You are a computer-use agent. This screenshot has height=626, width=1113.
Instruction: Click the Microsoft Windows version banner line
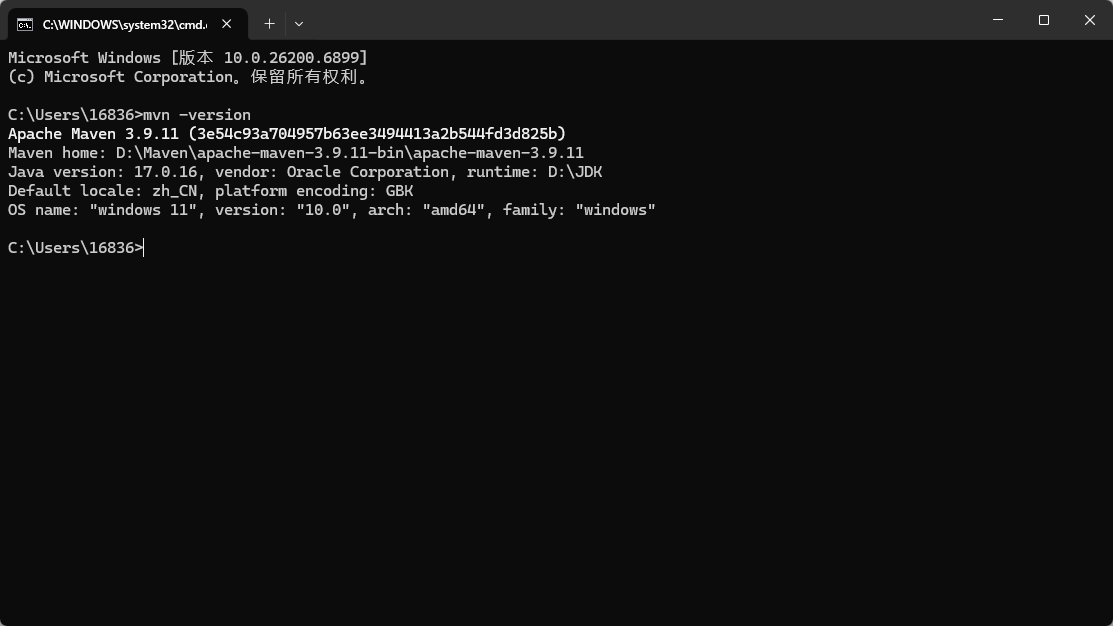187,58
